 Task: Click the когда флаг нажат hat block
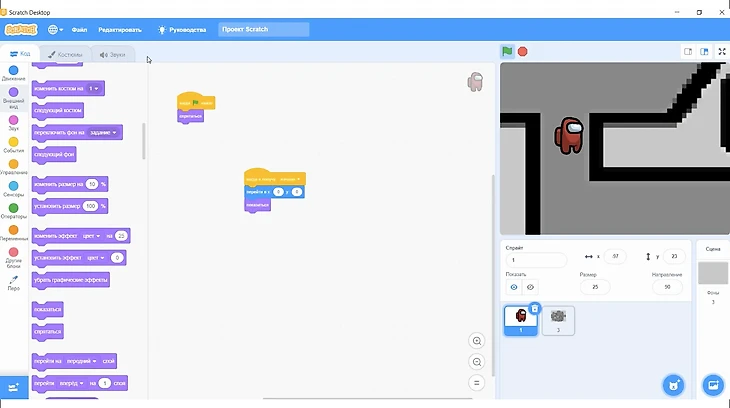coord(196,101)
